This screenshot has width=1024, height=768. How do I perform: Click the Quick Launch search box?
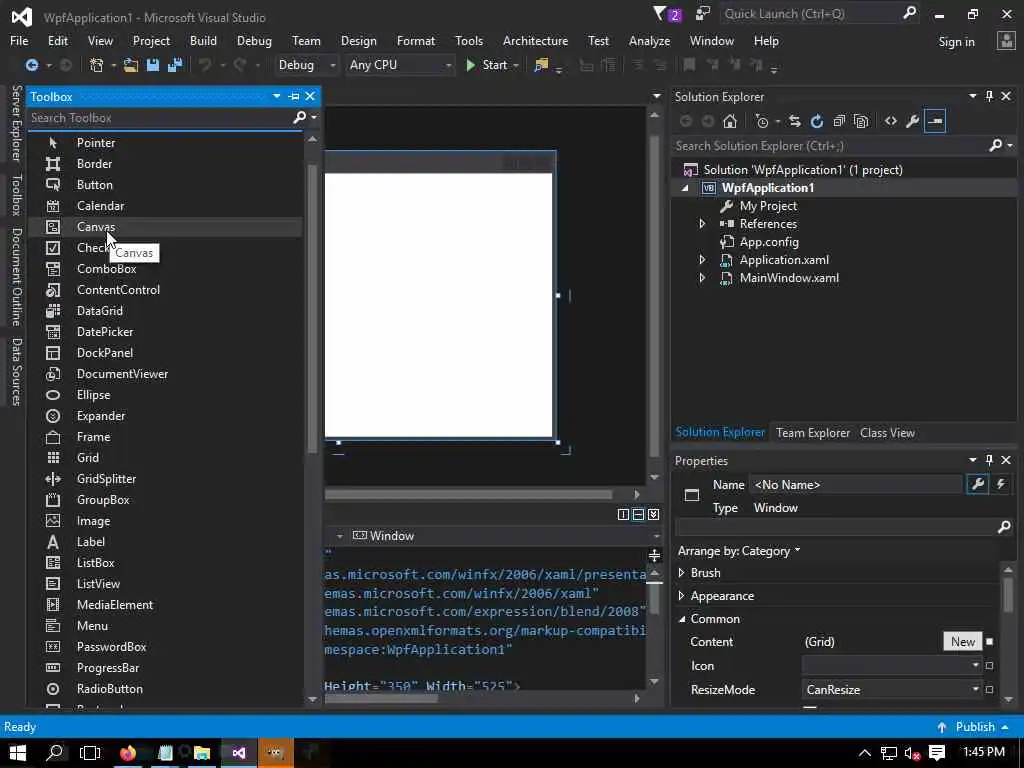pos(810,14)
